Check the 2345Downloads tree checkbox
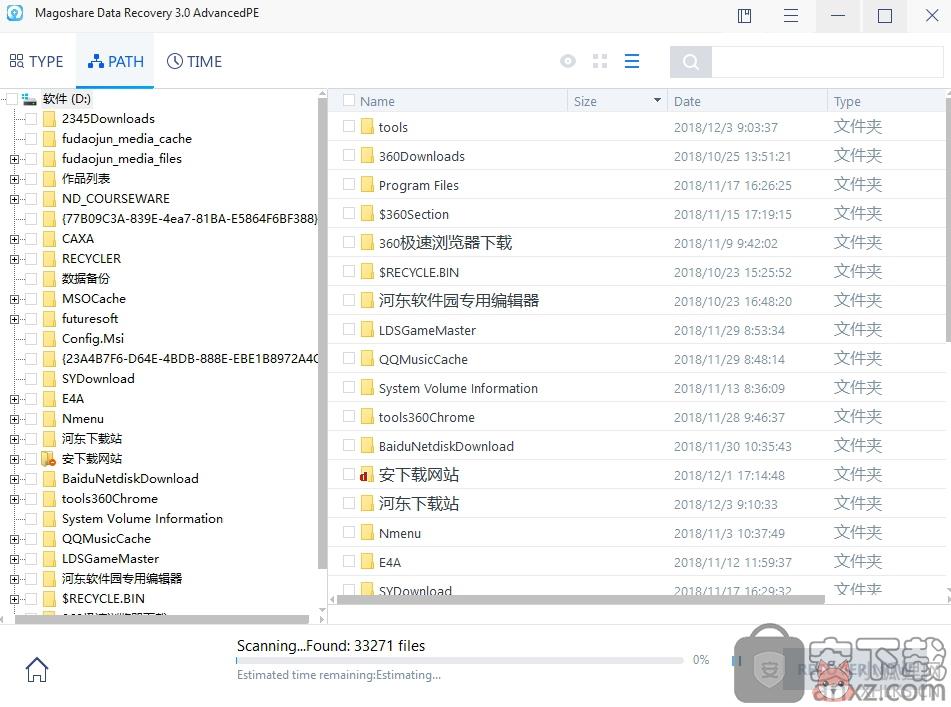This screenshot has width=951, height=707. (x=31, y=118)
